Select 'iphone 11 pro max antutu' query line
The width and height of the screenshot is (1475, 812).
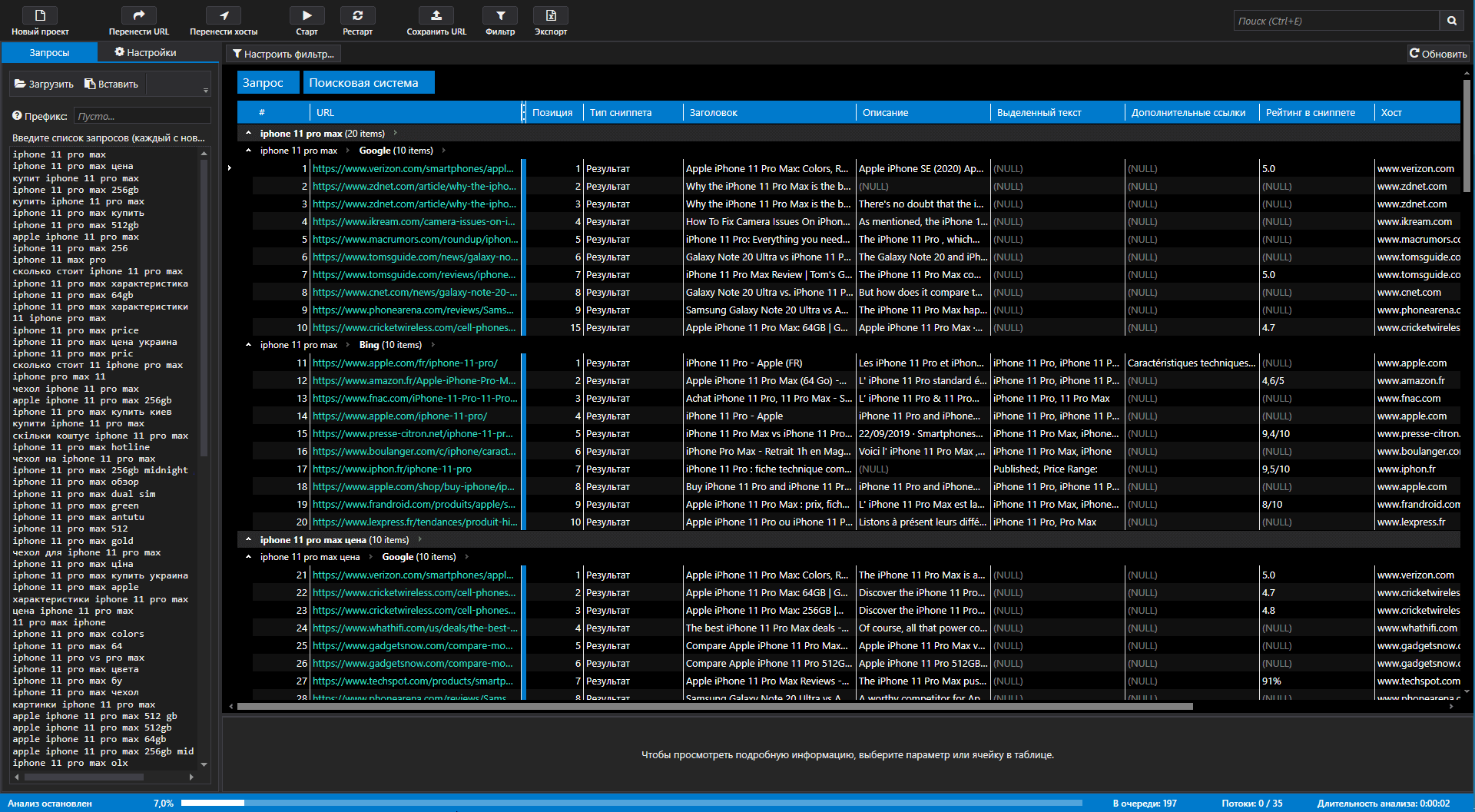click(x=78, y=517)
